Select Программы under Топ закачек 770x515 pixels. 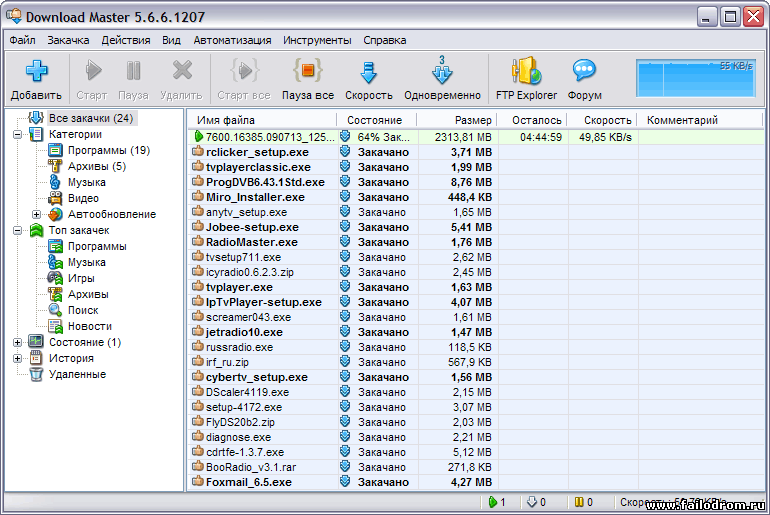[97, 246]
